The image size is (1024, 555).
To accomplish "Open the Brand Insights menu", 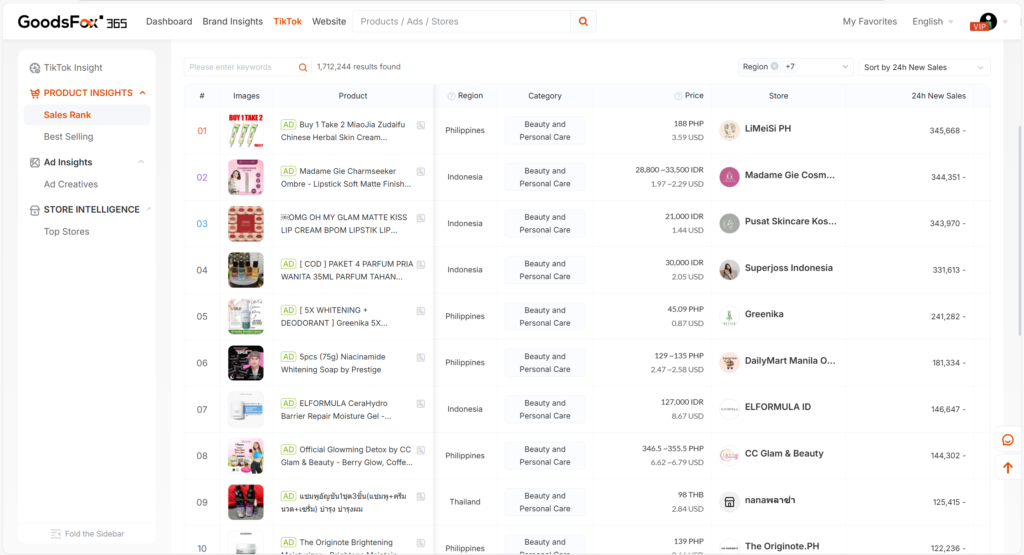I will point(232,21).
